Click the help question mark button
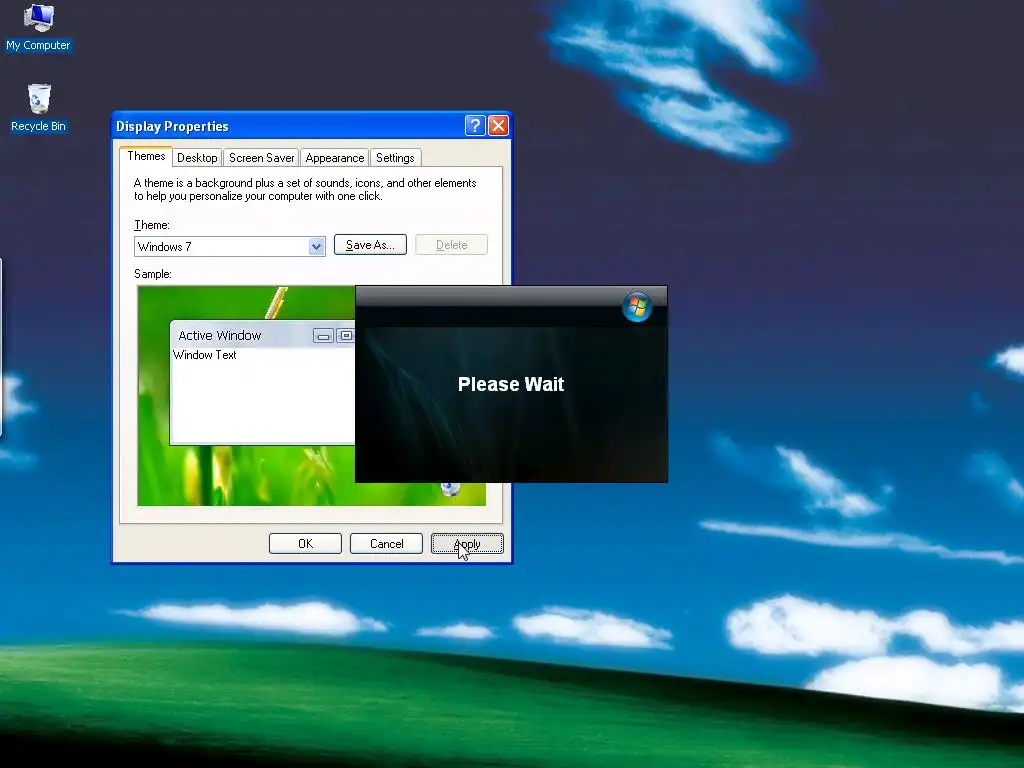Image resolution: width=1024 pixels, height=768 pixels. 475,125
